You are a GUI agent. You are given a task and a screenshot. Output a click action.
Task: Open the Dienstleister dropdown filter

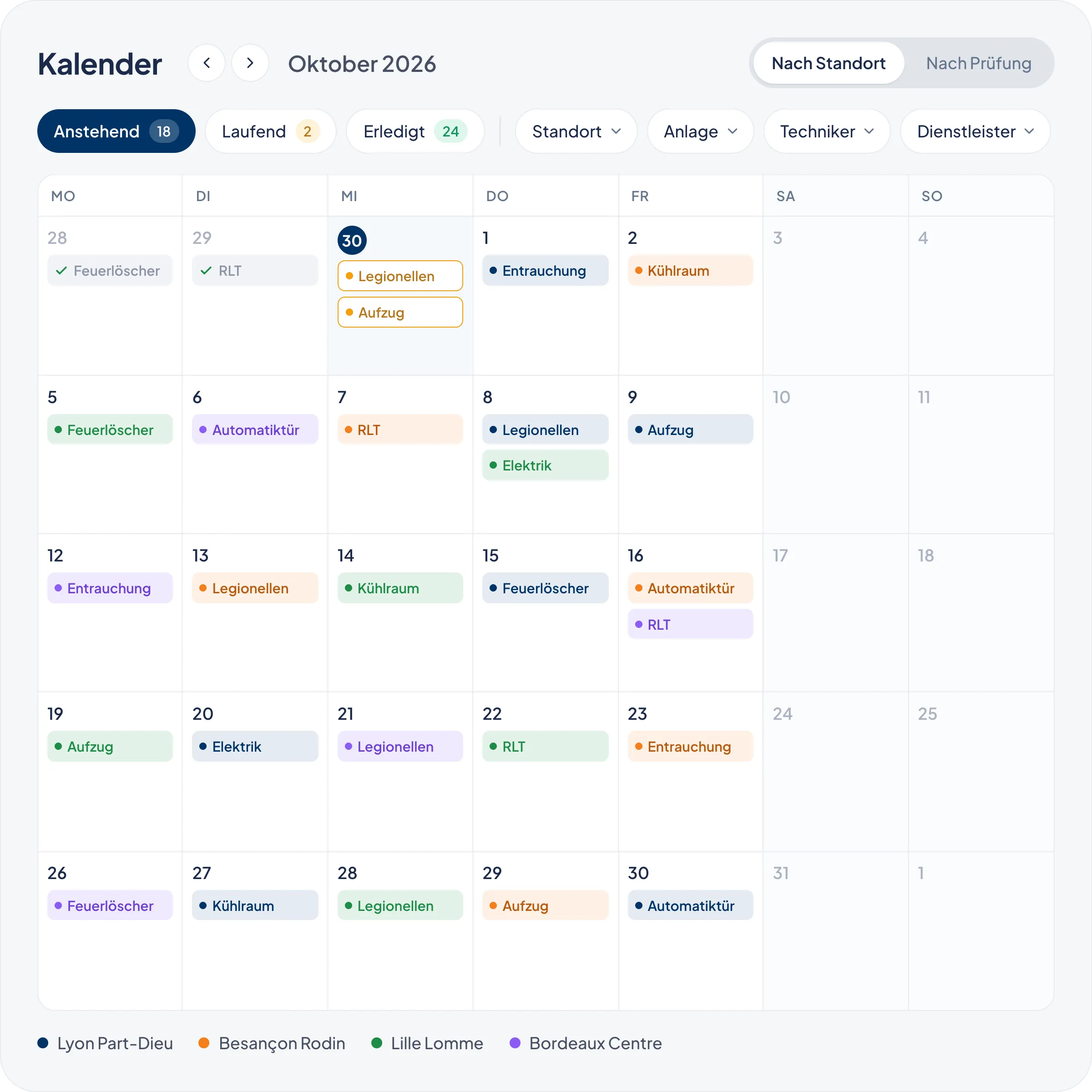(975, 131)
